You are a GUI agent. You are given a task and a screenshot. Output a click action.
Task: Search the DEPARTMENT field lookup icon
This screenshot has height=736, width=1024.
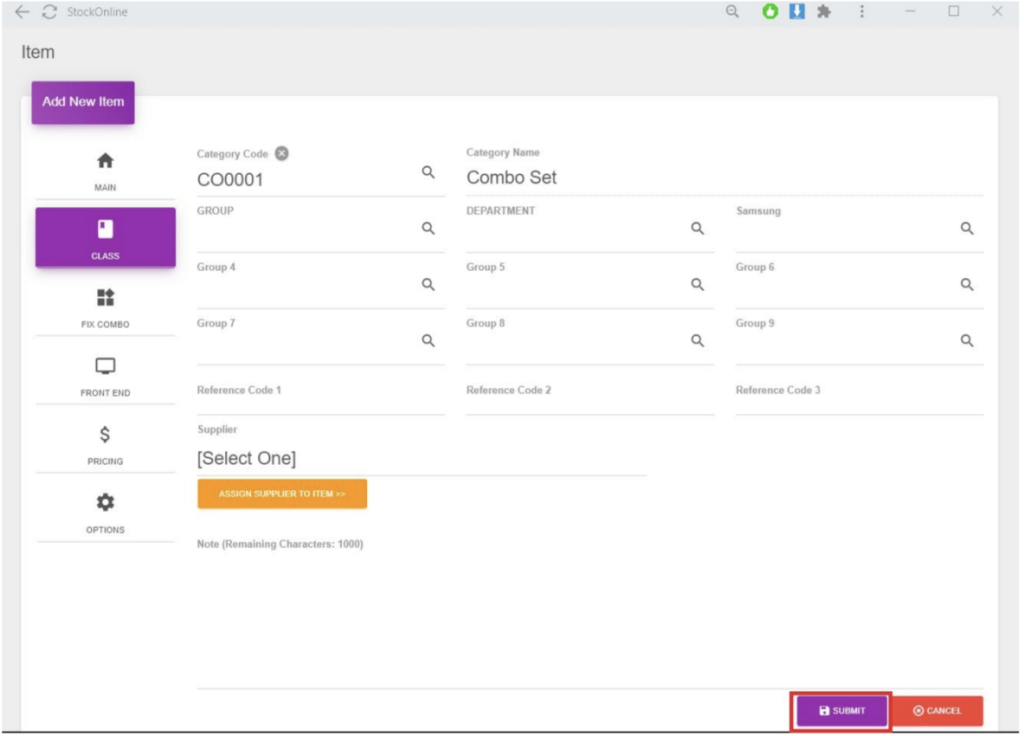coord(698,228)
